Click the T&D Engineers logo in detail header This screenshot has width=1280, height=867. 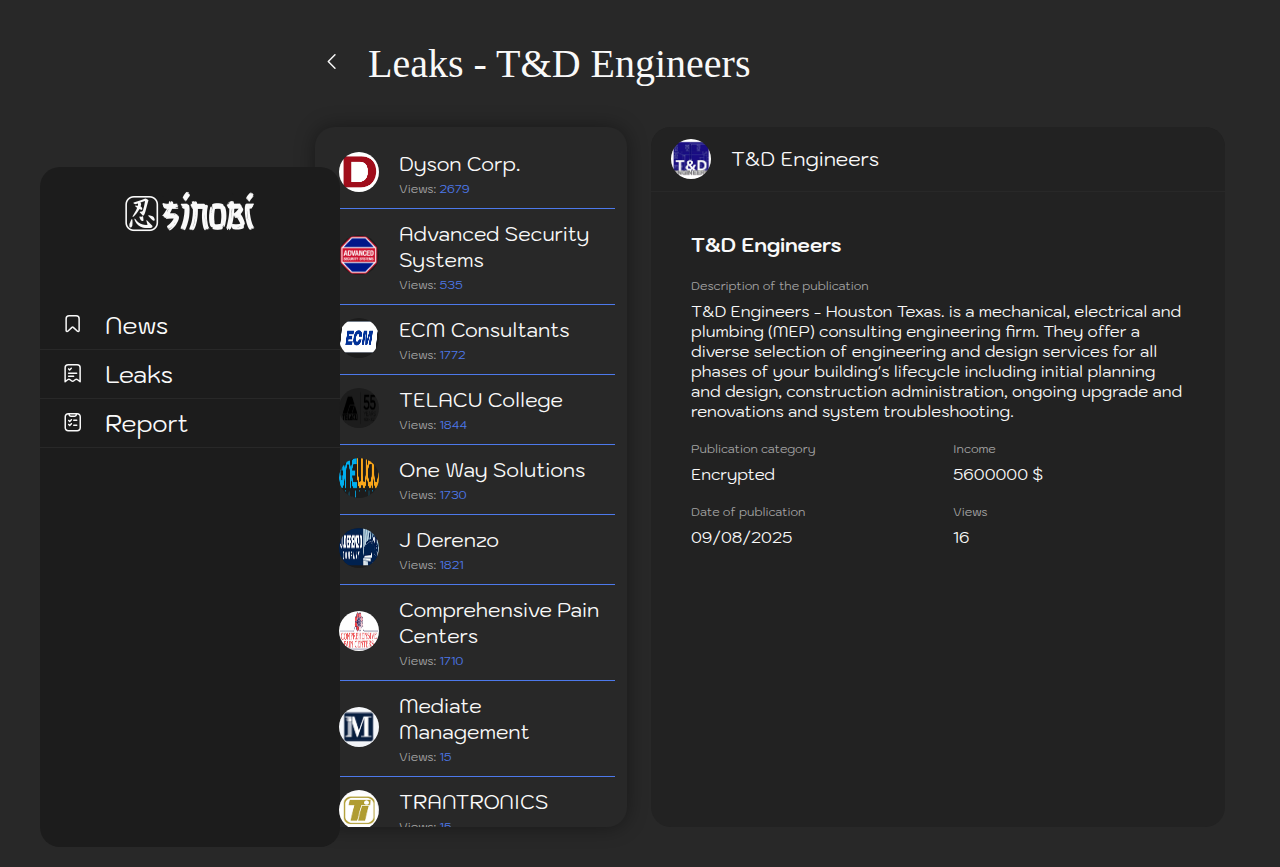coord(691,160)
